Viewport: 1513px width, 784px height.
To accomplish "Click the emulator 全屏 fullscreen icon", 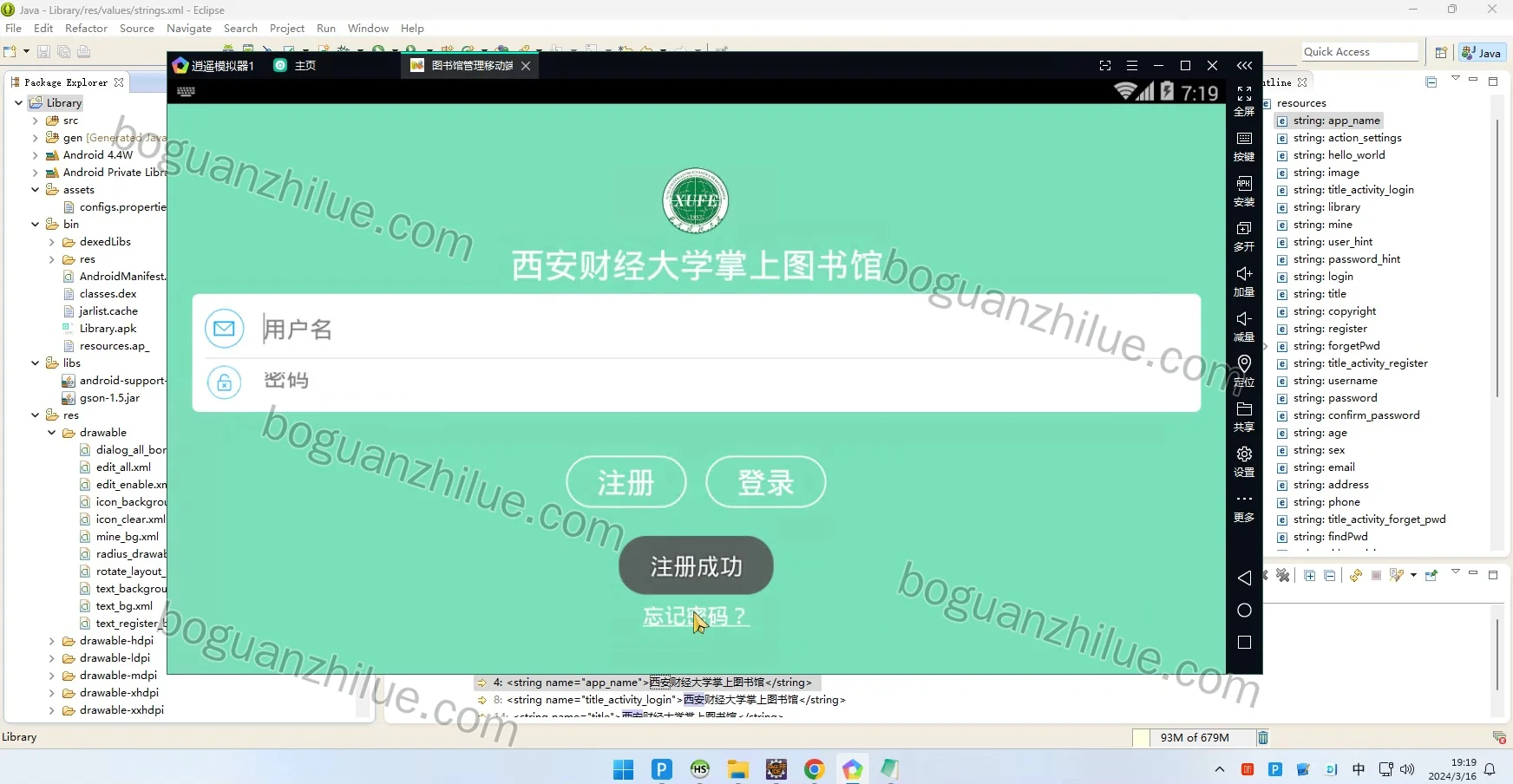I will tap(1244, 94).
